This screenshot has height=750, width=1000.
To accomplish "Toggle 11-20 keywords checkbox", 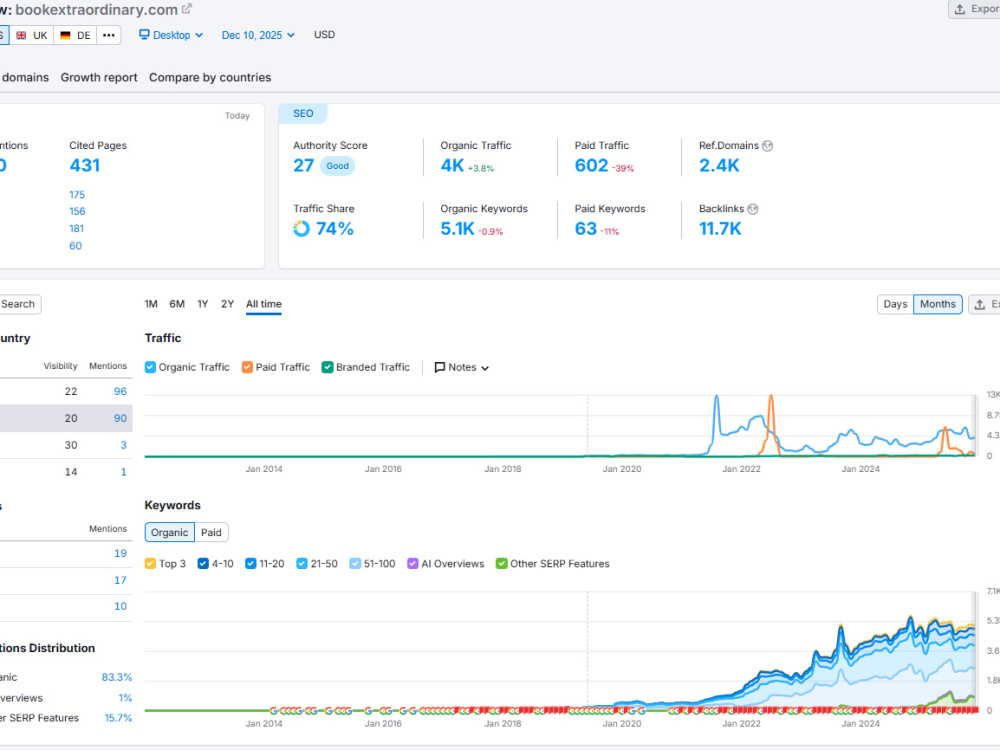I will point(251,564).
